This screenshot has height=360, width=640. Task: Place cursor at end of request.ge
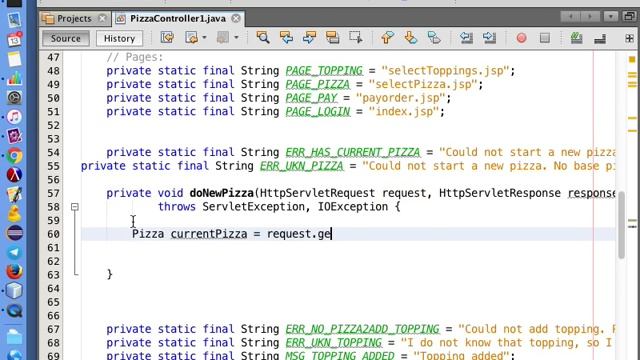pos(331,234)
